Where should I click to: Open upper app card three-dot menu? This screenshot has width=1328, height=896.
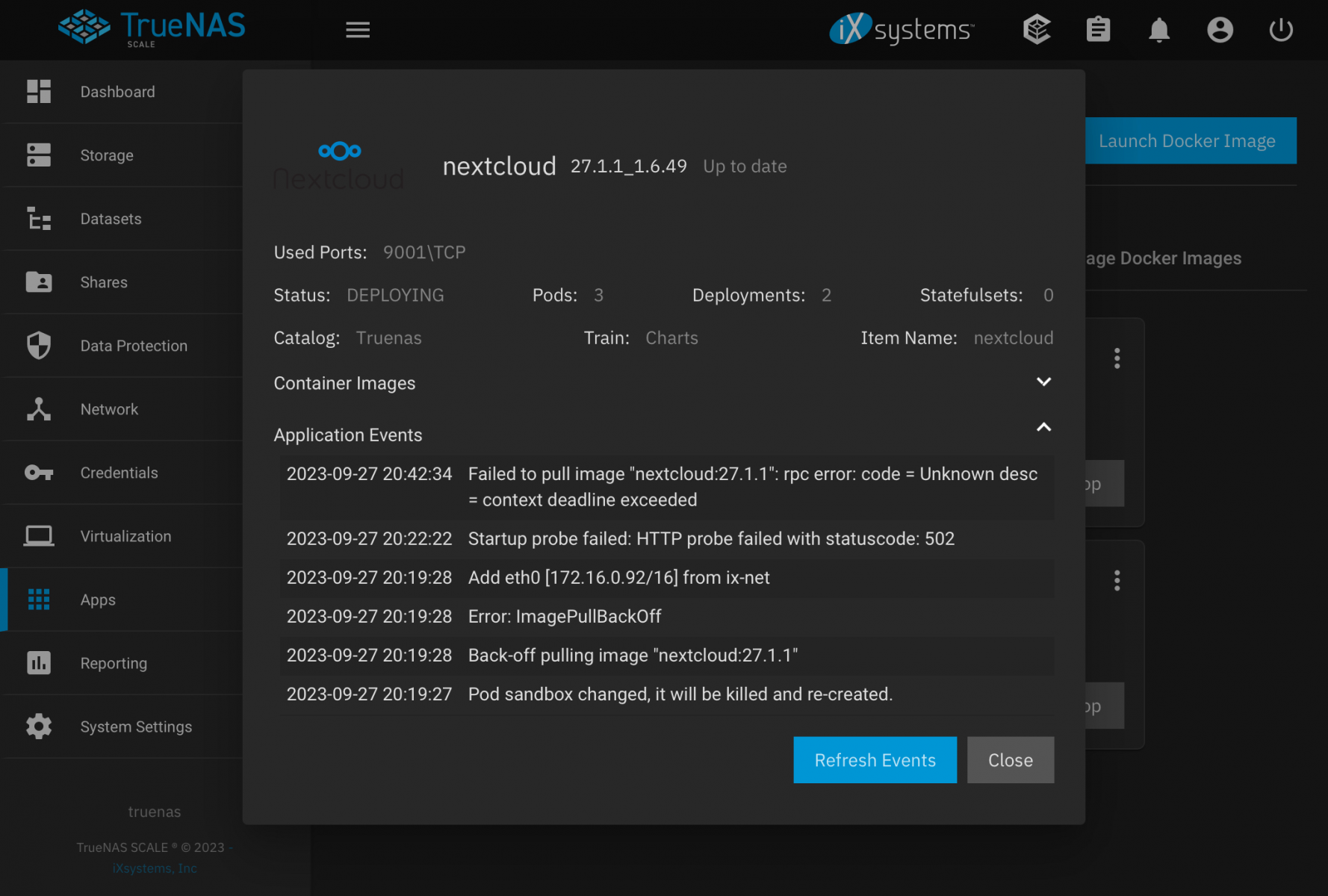point(1117,358)
